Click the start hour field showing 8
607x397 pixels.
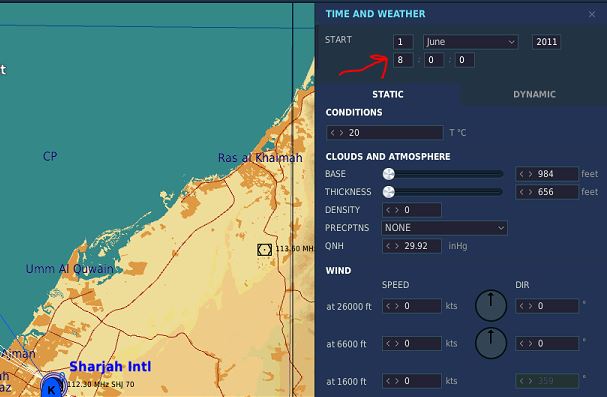tap(403, 60)
